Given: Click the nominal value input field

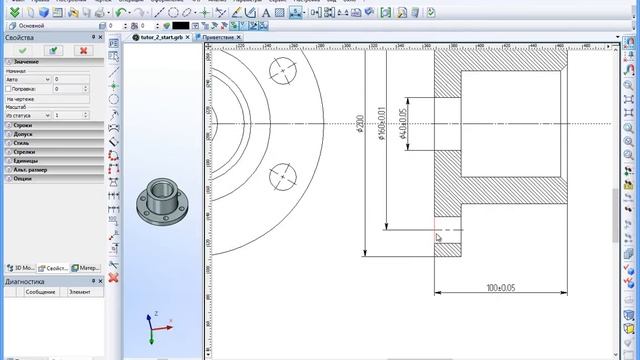Looking at the screenshot, I should pyautogui.click(x=71, y=79).
